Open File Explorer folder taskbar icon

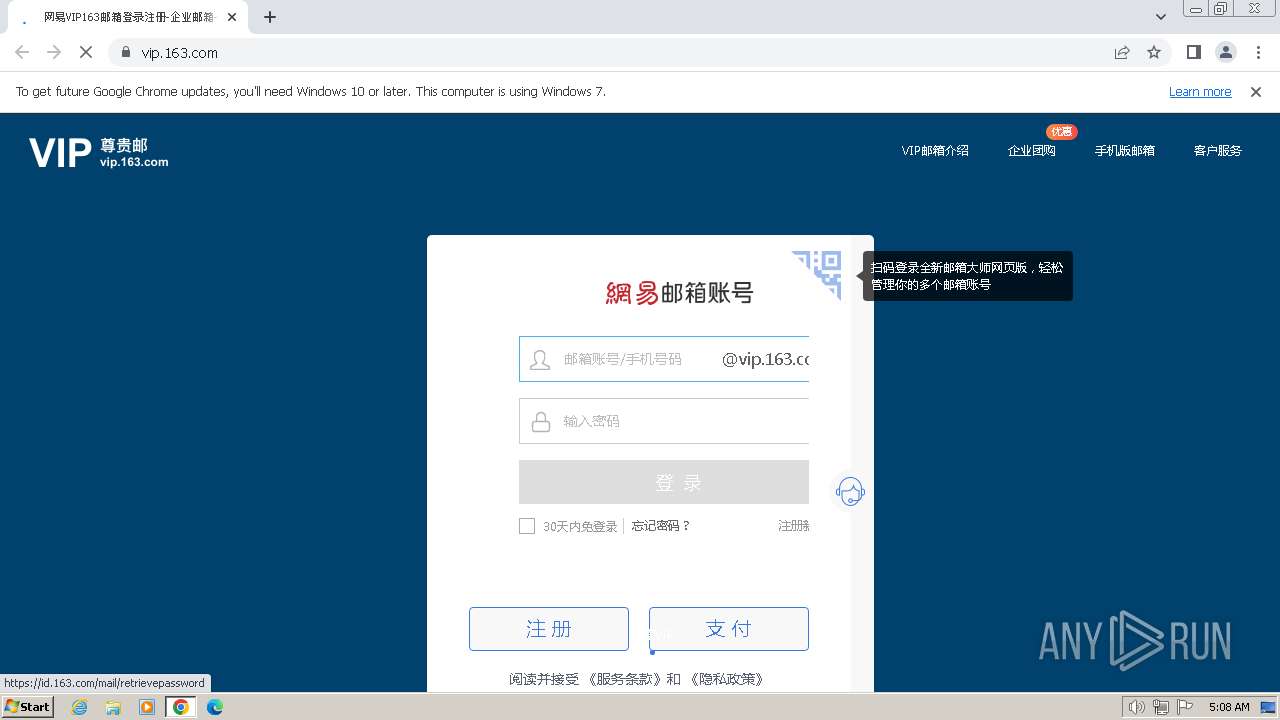click(x=113, y=707)
